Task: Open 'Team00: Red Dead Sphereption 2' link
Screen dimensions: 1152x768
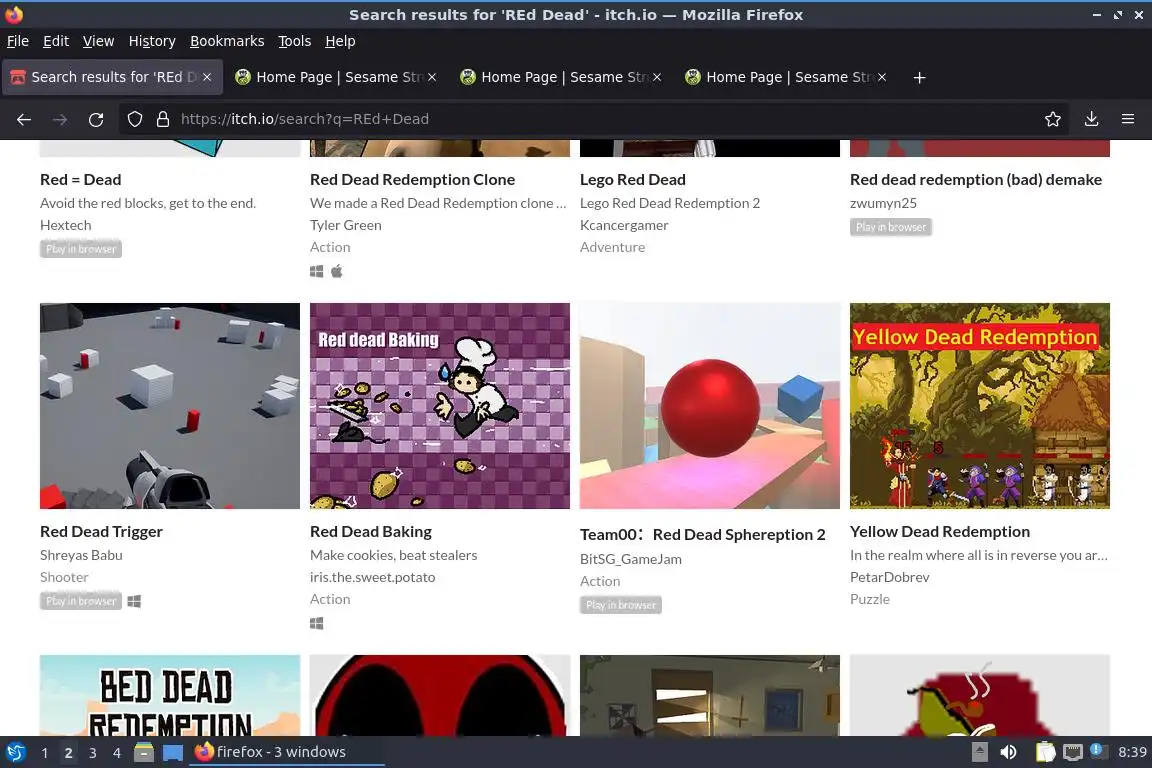Action: click(702, 534)
